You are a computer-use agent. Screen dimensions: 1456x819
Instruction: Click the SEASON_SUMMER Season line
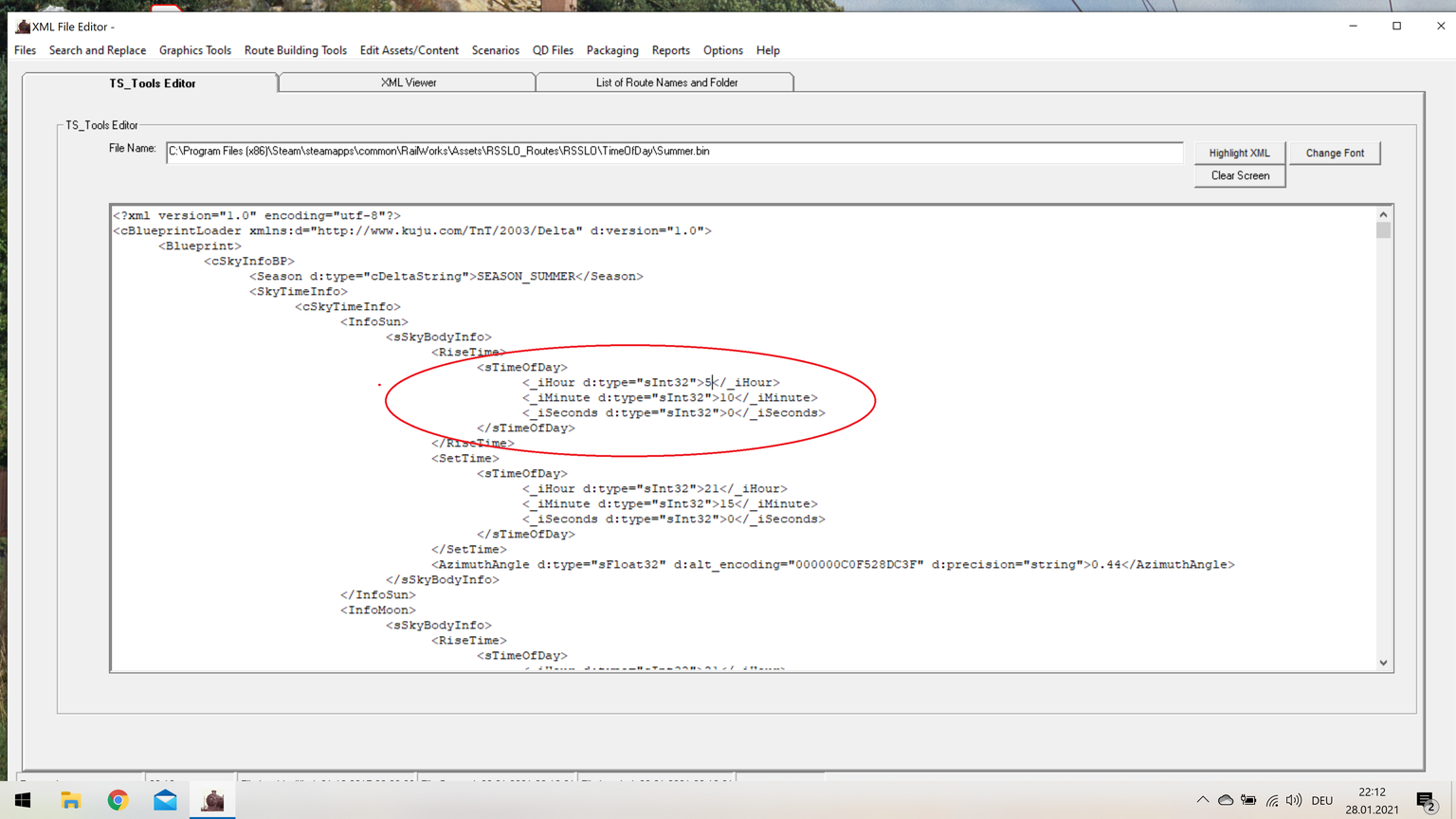click(446, 277)
